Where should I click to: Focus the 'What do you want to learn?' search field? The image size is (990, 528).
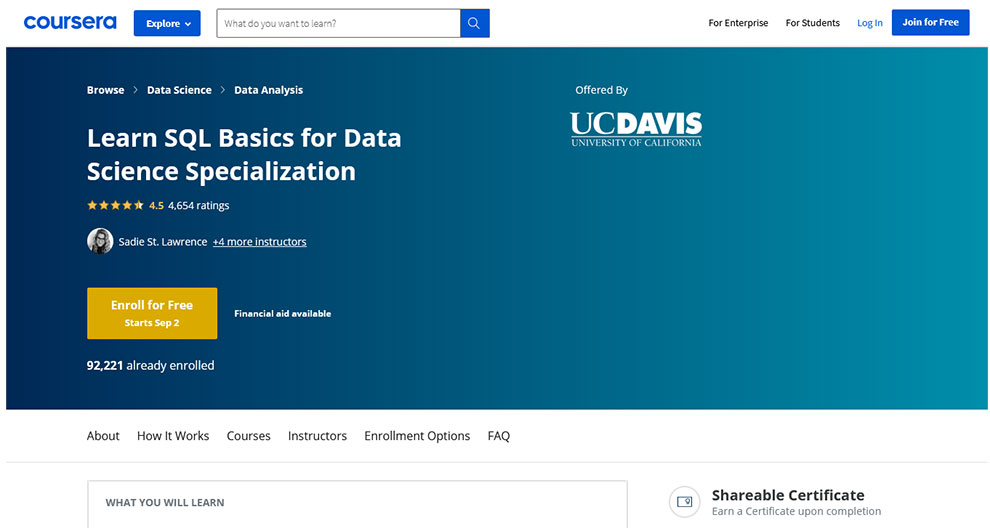(338, 23)
